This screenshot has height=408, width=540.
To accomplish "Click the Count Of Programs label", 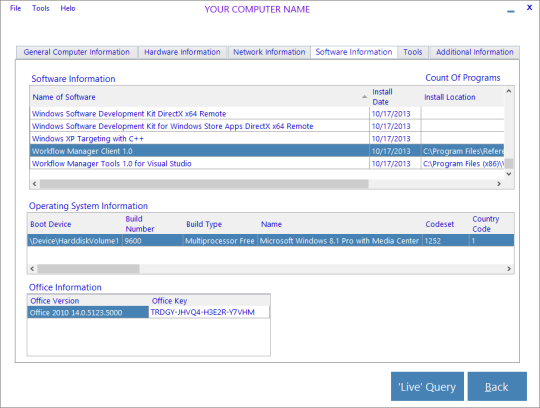I will pos(463,78).
